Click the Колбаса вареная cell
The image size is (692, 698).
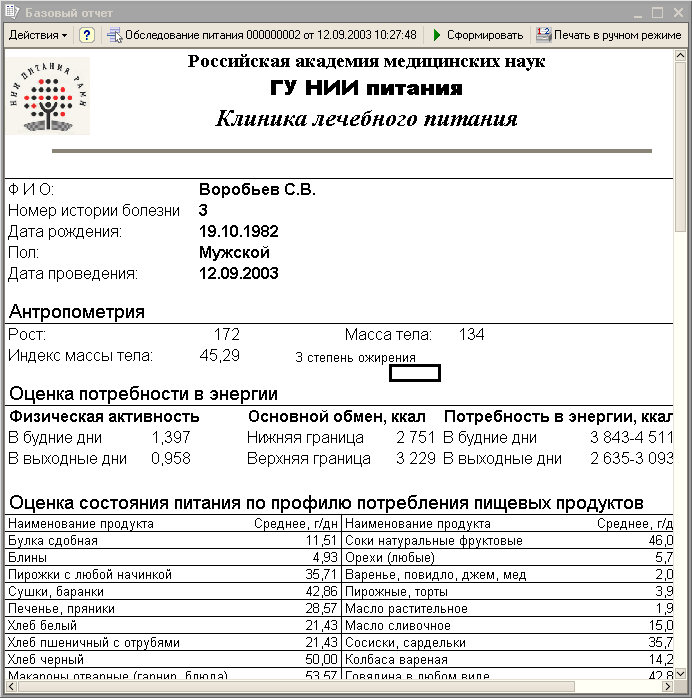[x=396, y=659]
